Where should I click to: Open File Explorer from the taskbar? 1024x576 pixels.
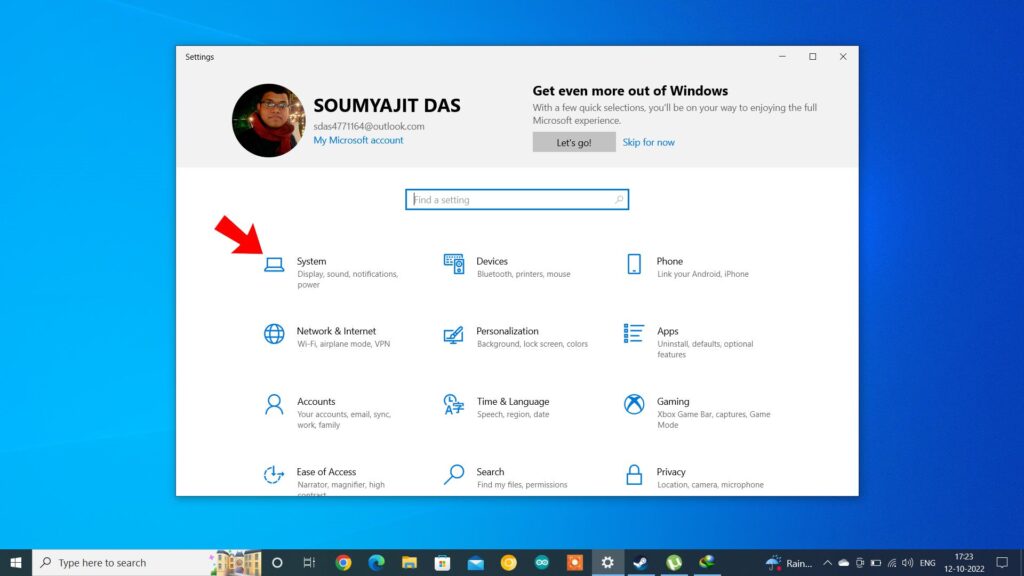[x=409, y=562]
